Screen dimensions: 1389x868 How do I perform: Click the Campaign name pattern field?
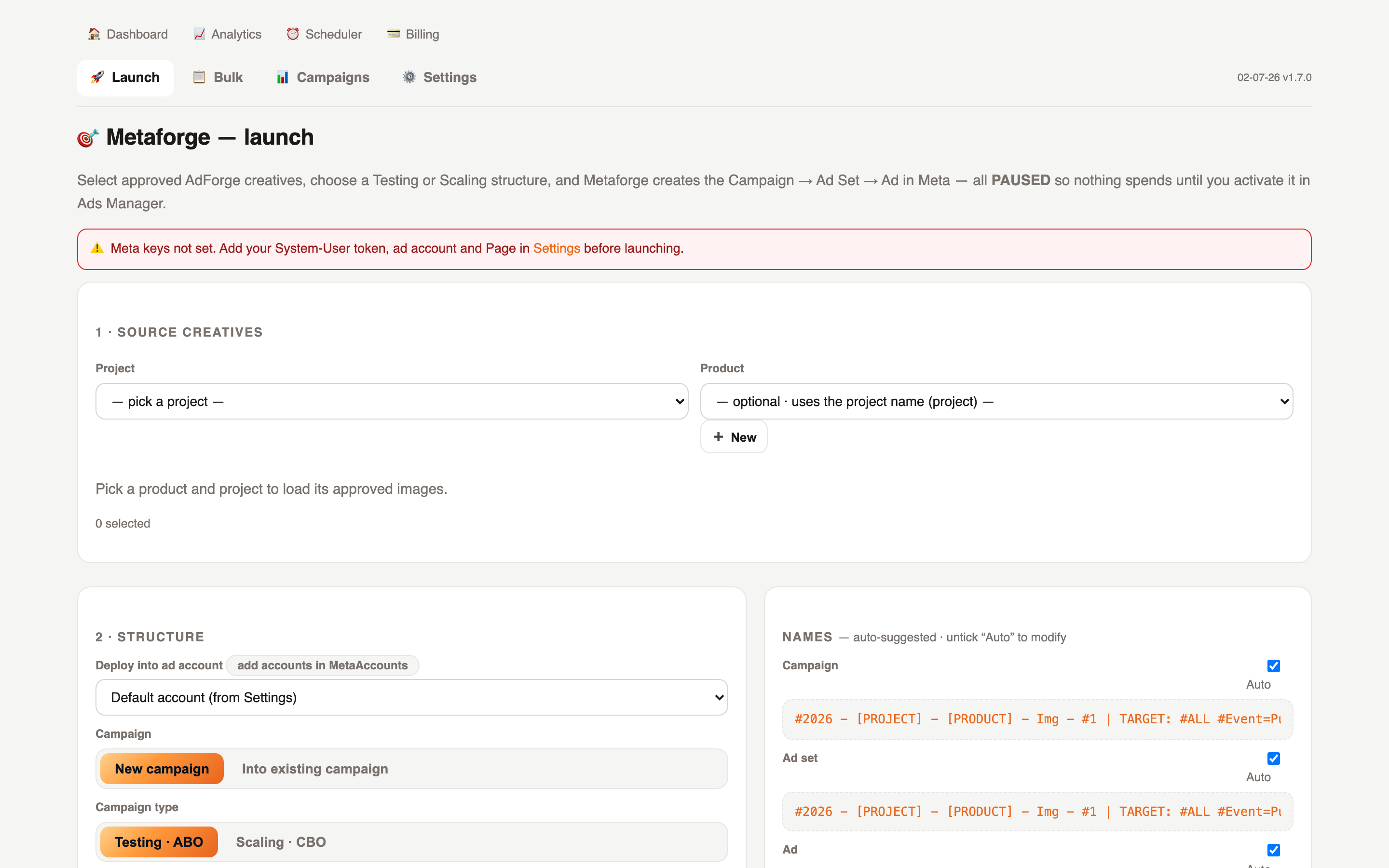(x=1037, y=719)
